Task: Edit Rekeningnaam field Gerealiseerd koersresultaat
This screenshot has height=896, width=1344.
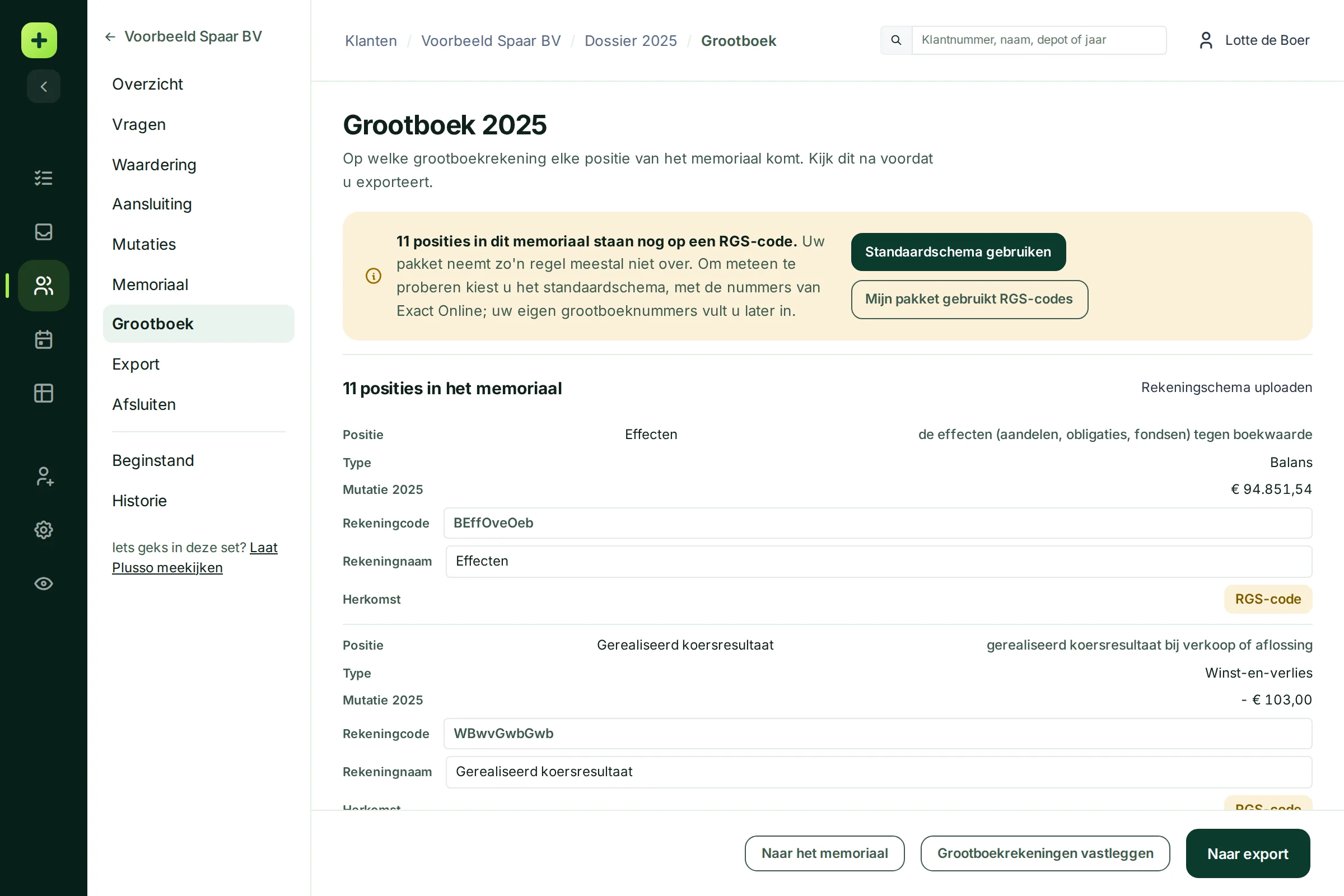Action: 878,772
